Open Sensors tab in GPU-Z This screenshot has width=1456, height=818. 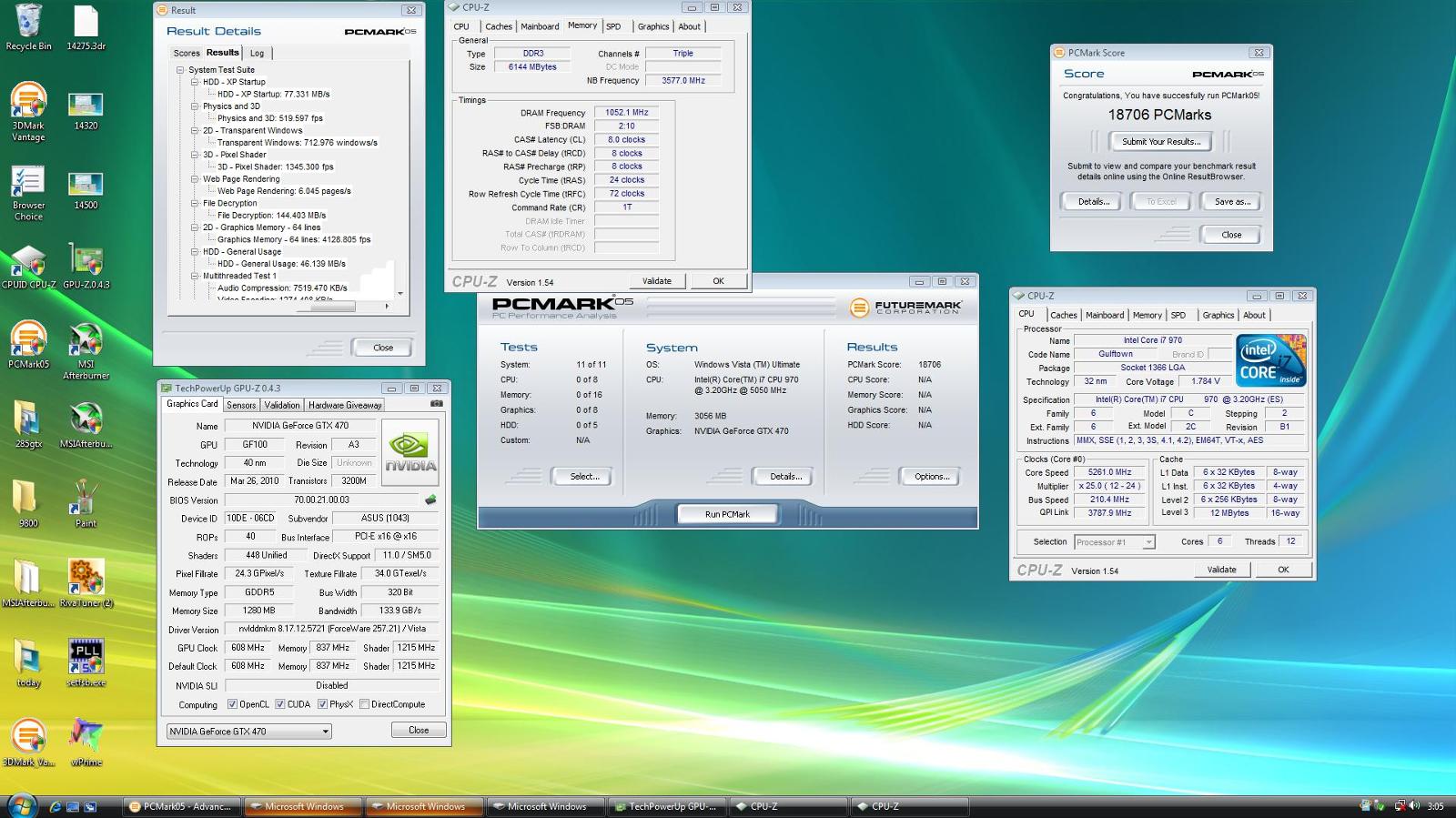tap(241, 405)
